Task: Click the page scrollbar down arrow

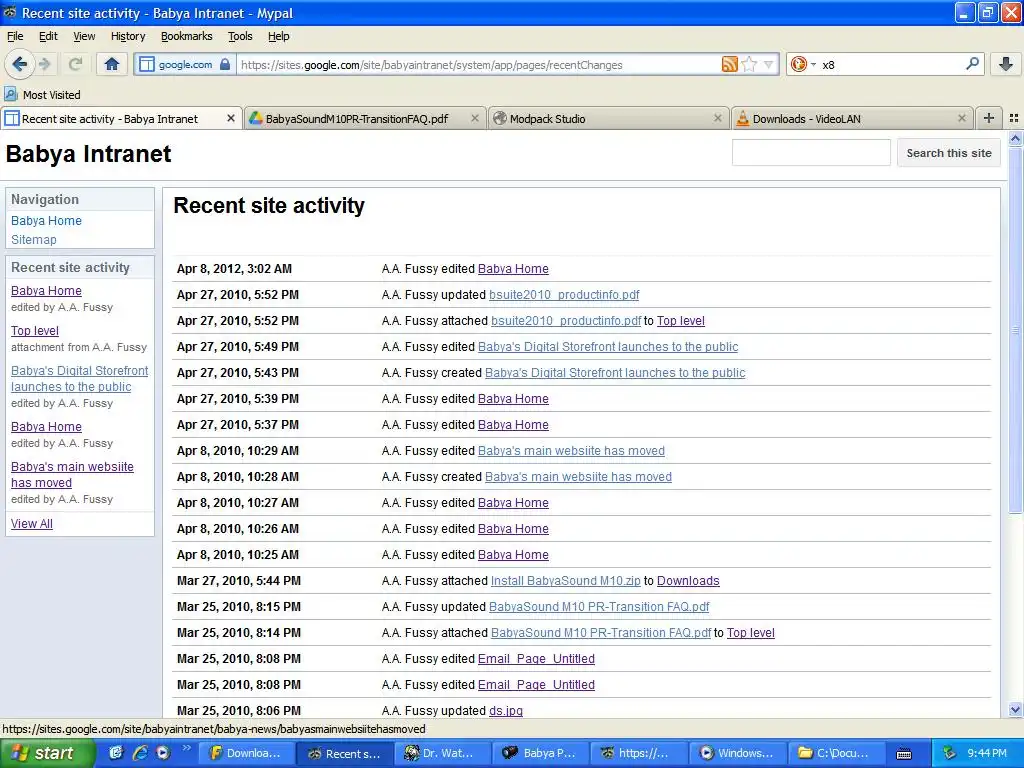Action: click(x=1015, y=709)
